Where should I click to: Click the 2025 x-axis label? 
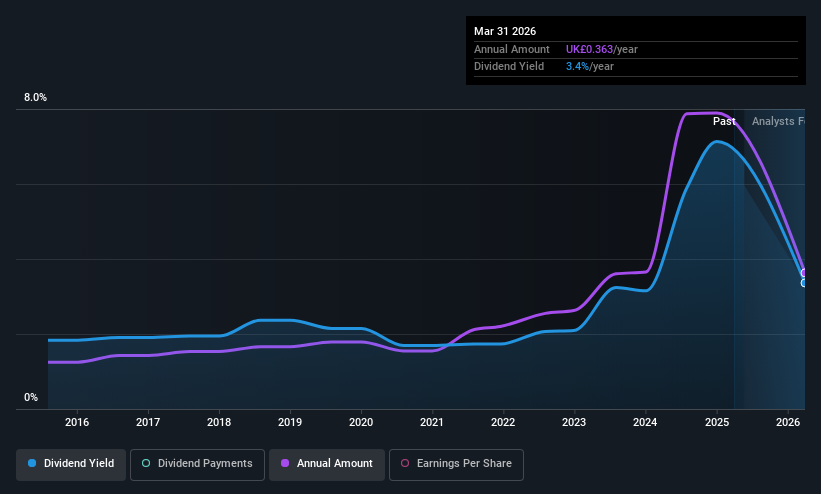pos(717,422)
